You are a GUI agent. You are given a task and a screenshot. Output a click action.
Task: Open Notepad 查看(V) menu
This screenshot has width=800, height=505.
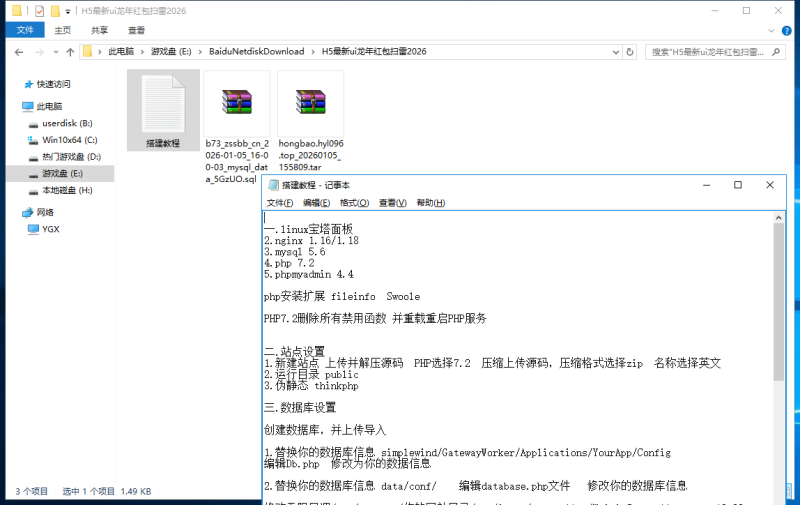click(392, 203)
